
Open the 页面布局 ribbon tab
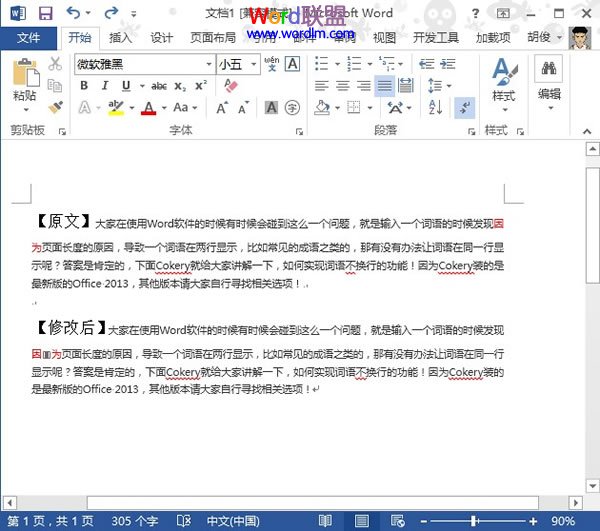tap(213, 38)
